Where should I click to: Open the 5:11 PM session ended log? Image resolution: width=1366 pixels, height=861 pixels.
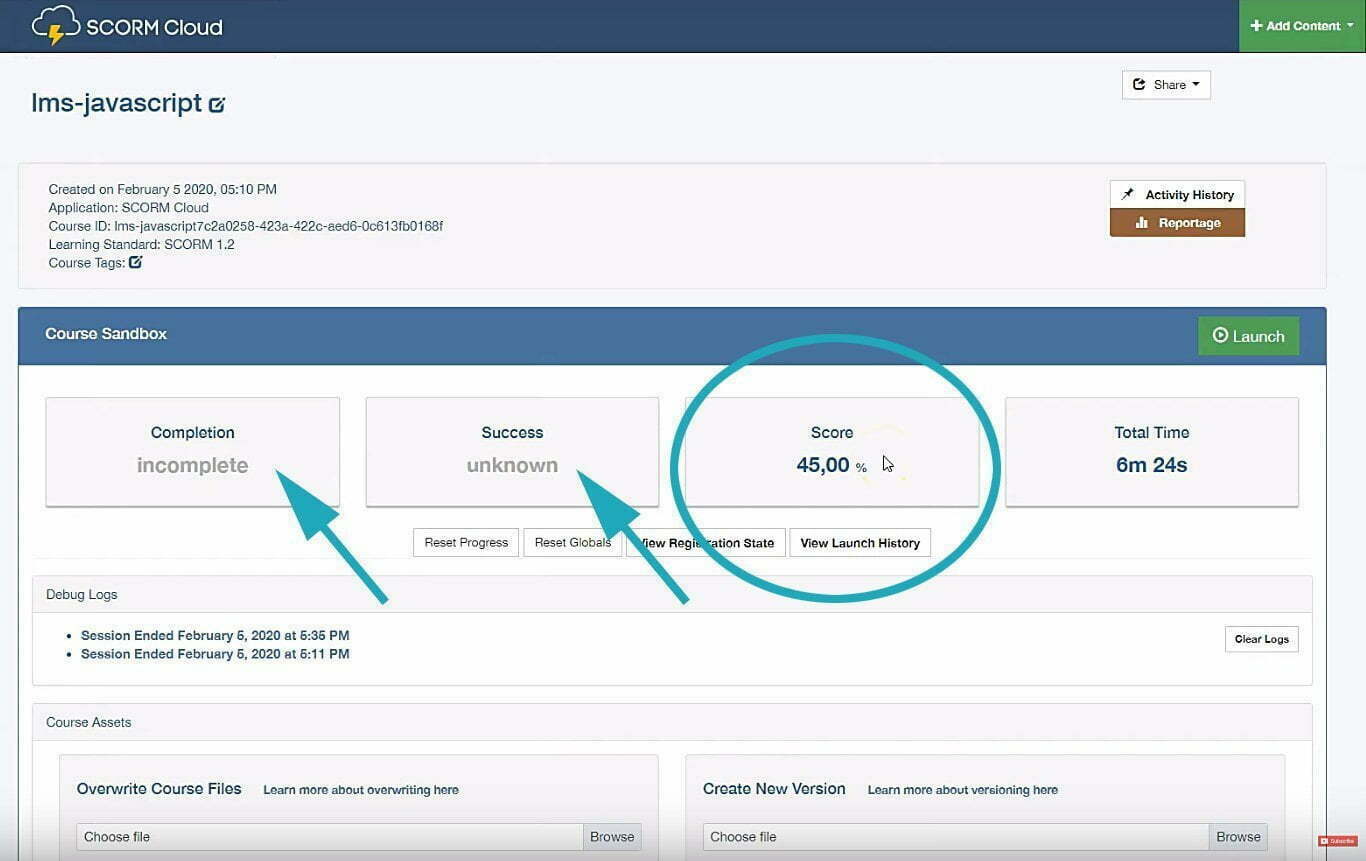[x=215, y=654]
